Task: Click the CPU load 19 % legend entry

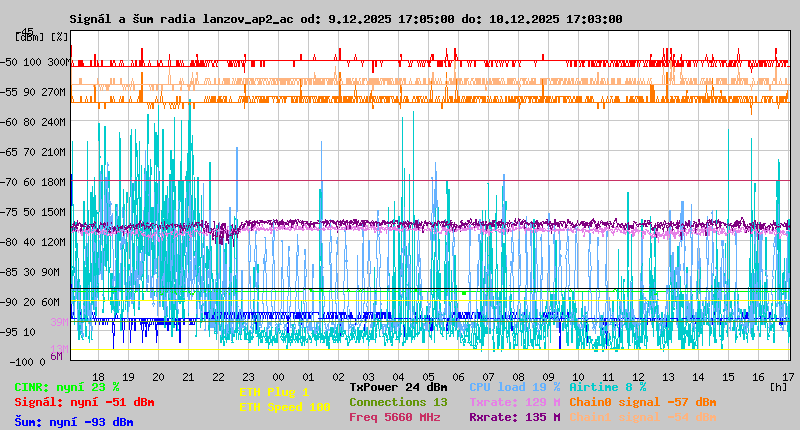Action: coord(515,387)
